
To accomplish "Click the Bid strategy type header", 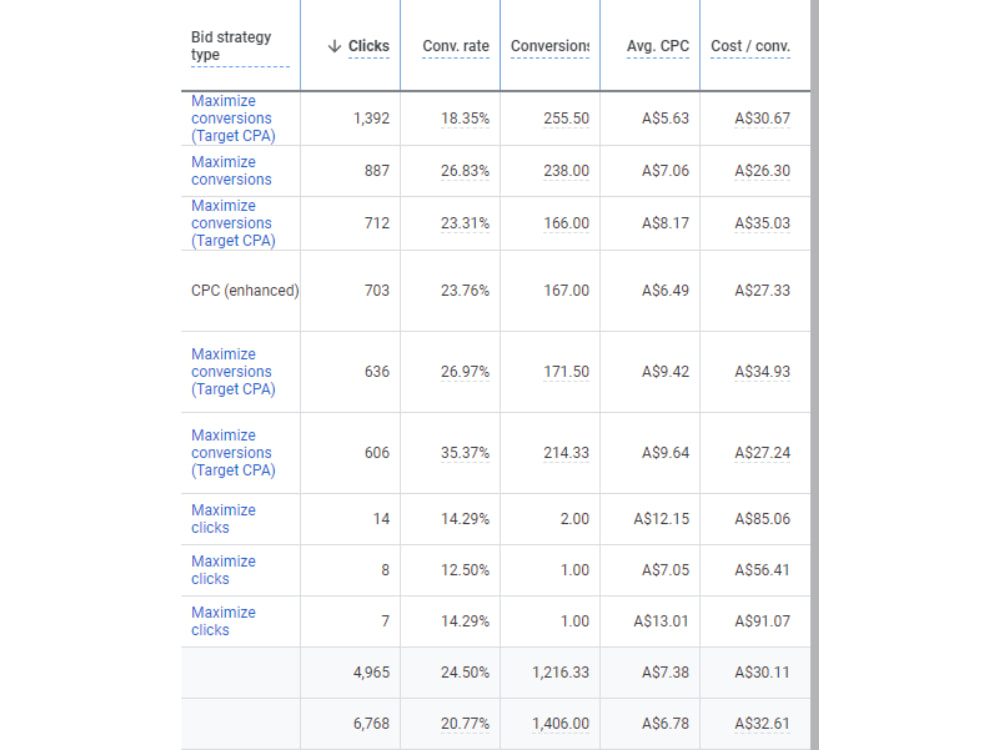I will pos(231,46).
